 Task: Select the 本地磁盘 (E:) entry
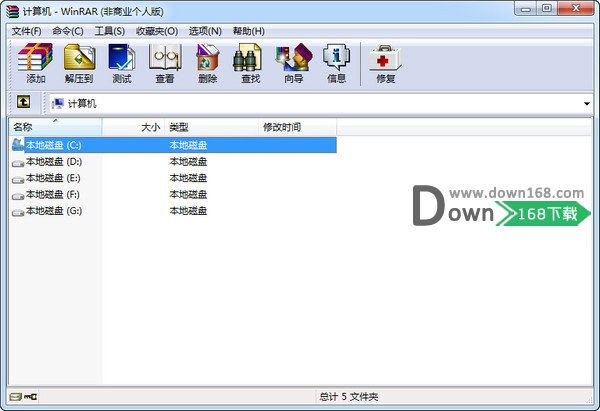point(53,178)
